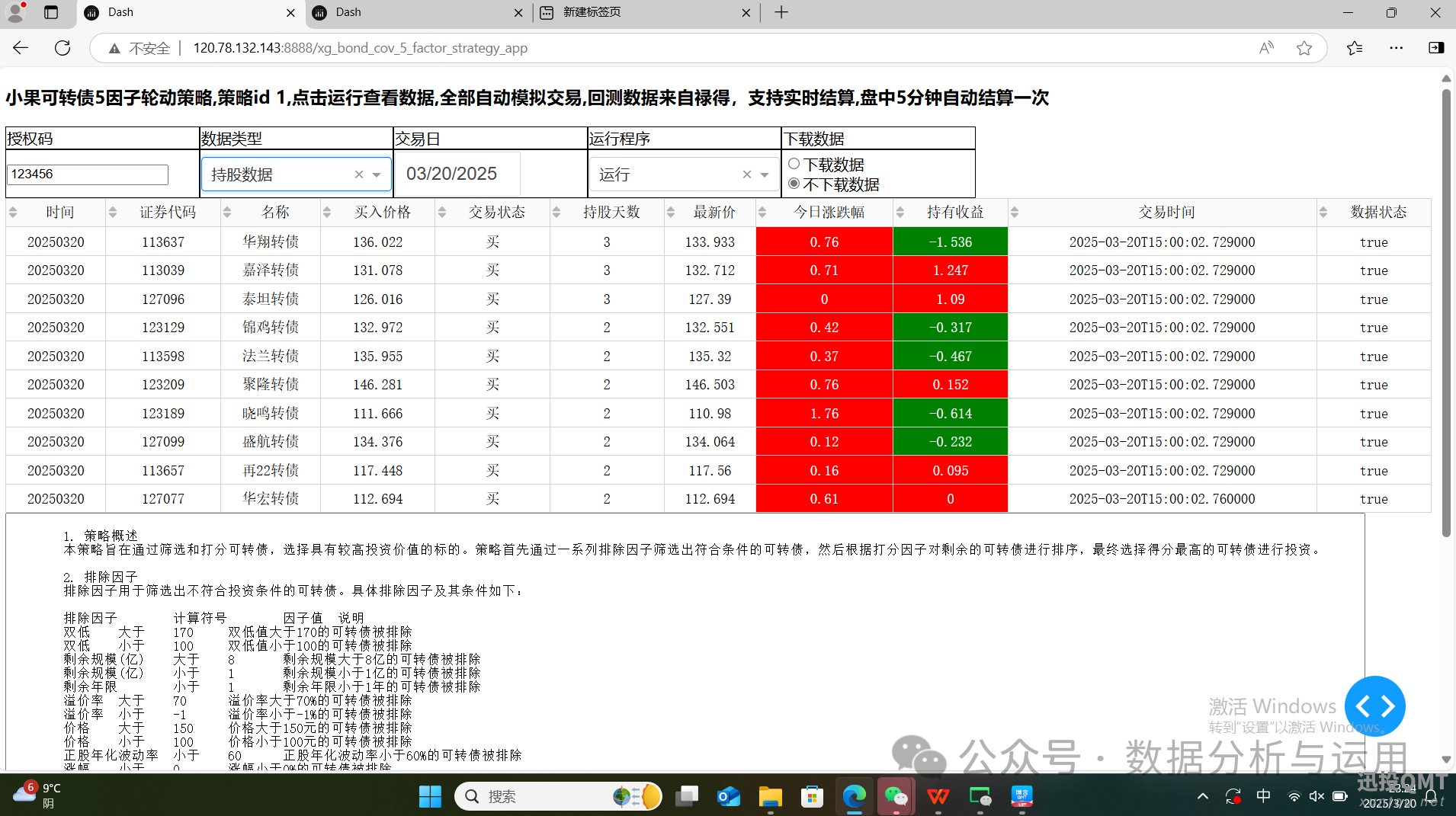Expand the 运行程序 dropdown arrow
1456x816 pixels.
click(765, 175)
